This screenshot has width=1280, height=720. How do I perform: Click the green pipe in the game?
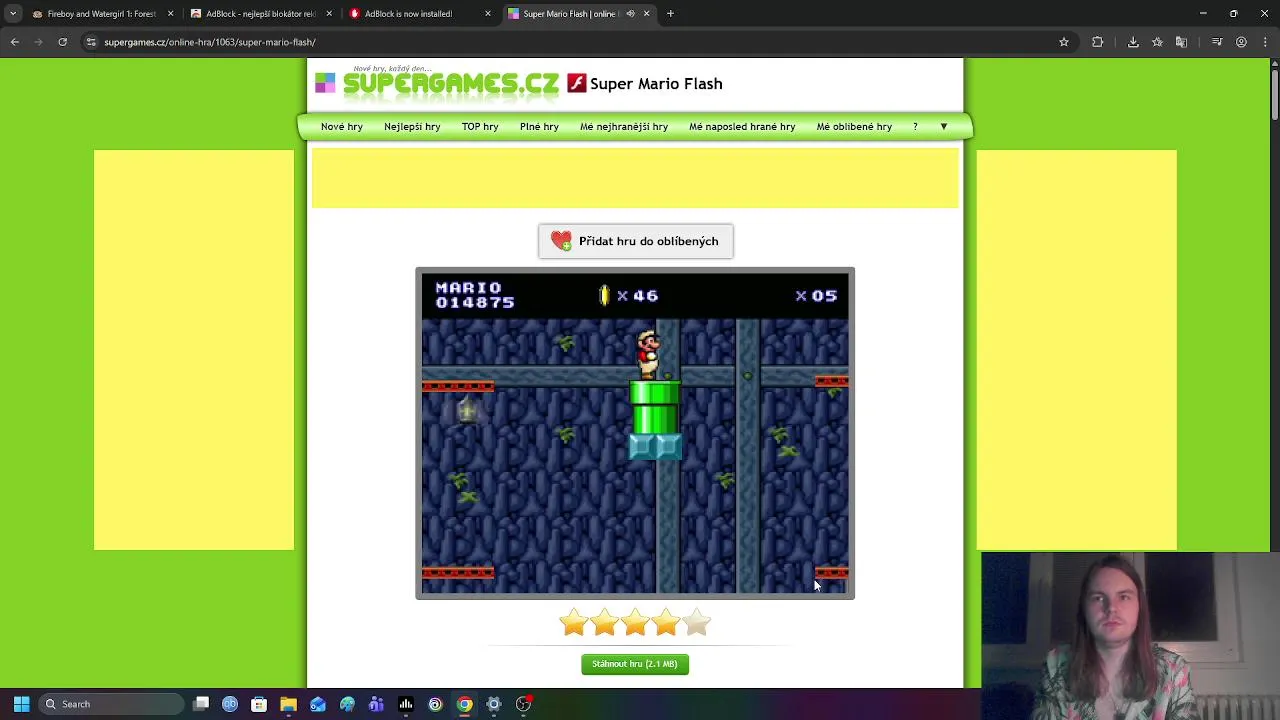[x=655, y=408]
